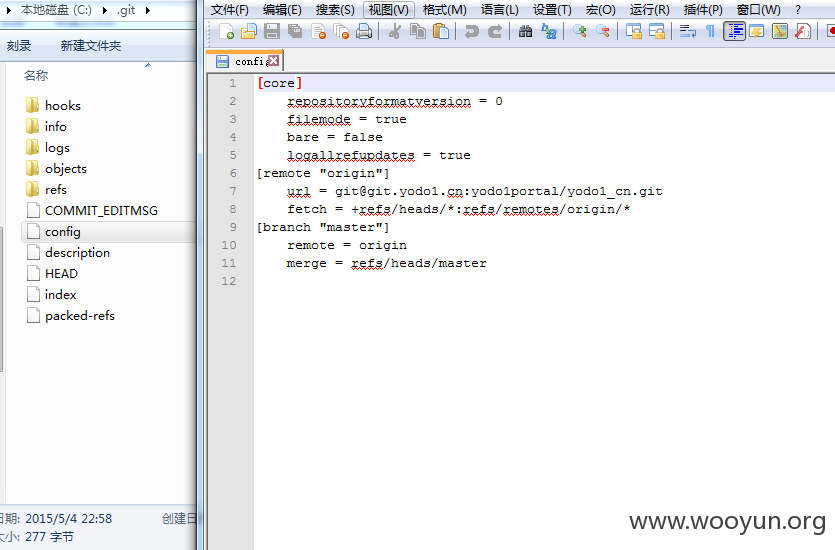Viewport: 835px width, 550px height.
Task: Create a new document in Notepad++
Action: 226,31
